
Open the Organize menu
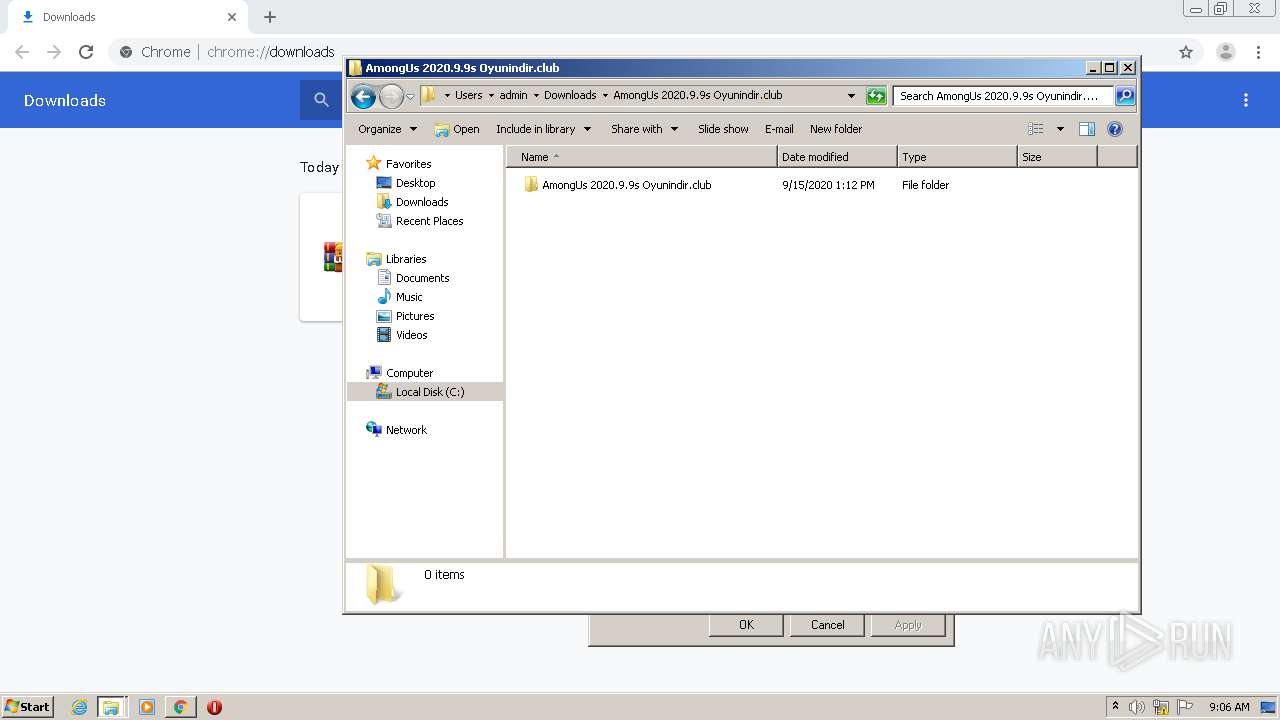click(387, 129)
